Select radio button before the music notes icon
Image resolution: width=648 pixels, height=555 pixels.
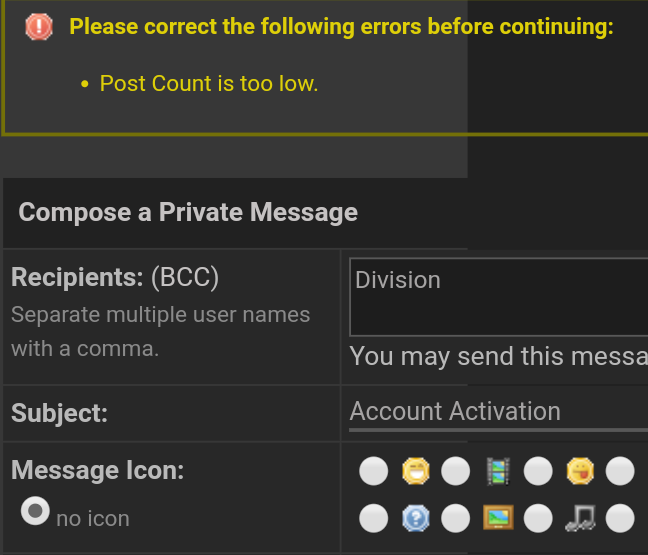538,518
